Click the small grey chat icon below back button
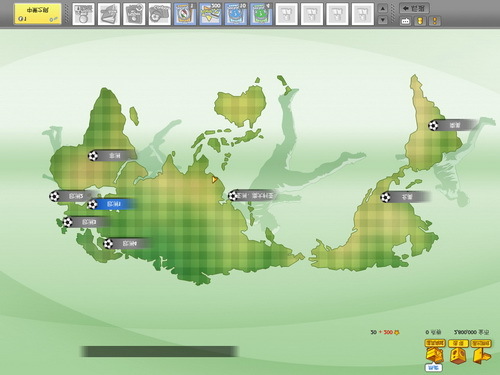The width and height of the screenshot is (500, 375). pos(405,21)
